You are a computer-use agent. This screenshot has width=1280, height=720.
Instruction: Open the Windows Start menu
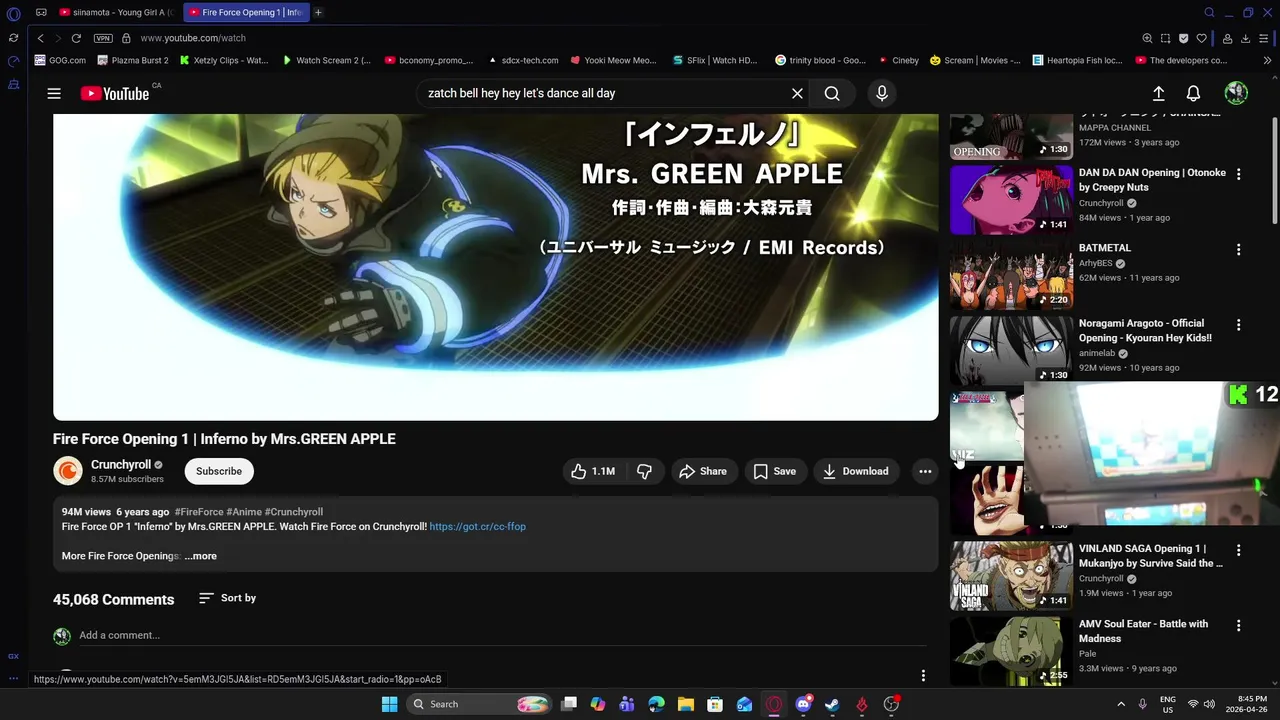point(389,704)
